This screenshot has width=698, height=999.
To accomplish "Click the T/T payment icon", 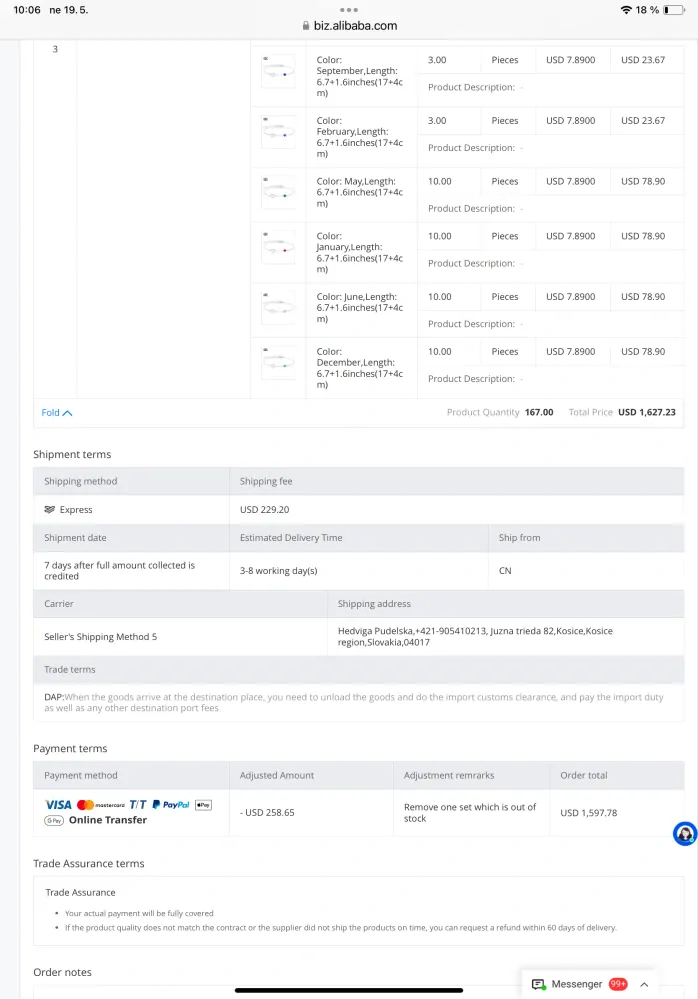I will coord(138,805).
